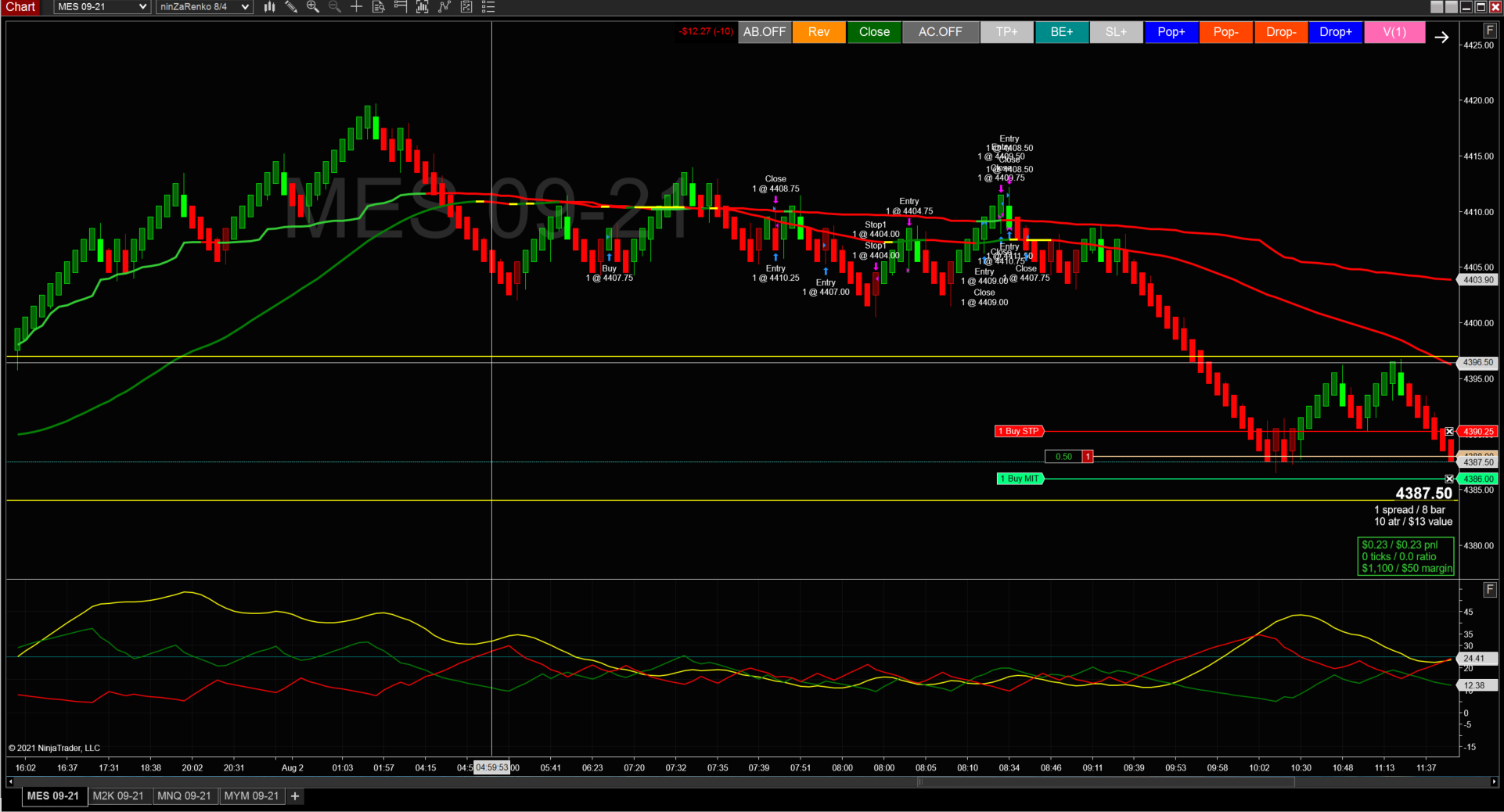Click the scroll right arrow of the horizontal scrollbar
This screenshot has height=812, width=1504.
[x=1494, y=781]
